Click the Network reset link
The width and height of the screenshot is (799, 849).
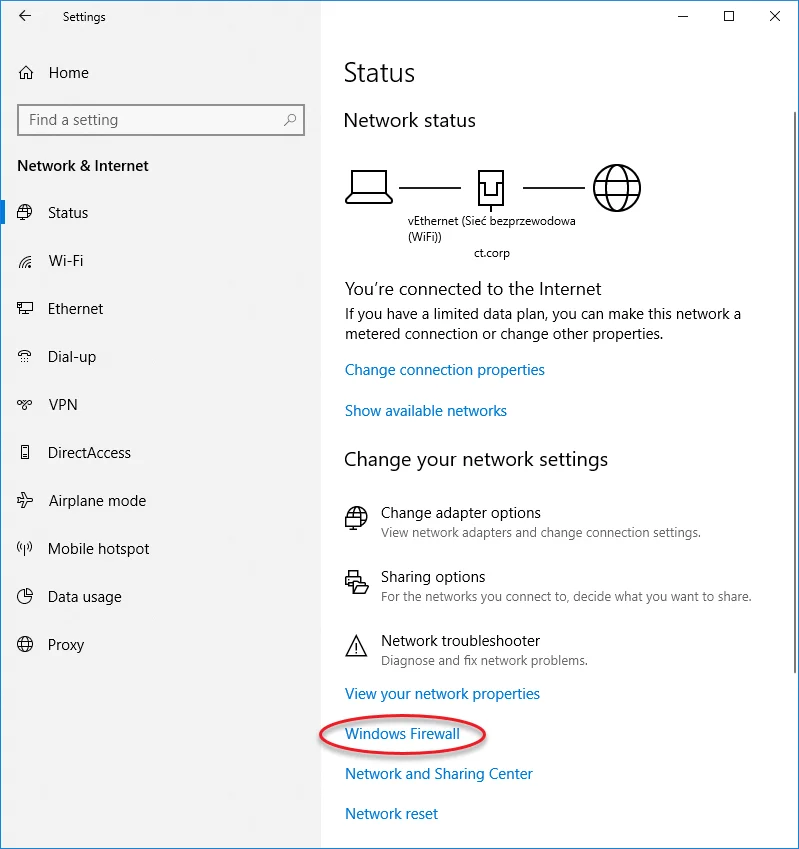point(391,813)
